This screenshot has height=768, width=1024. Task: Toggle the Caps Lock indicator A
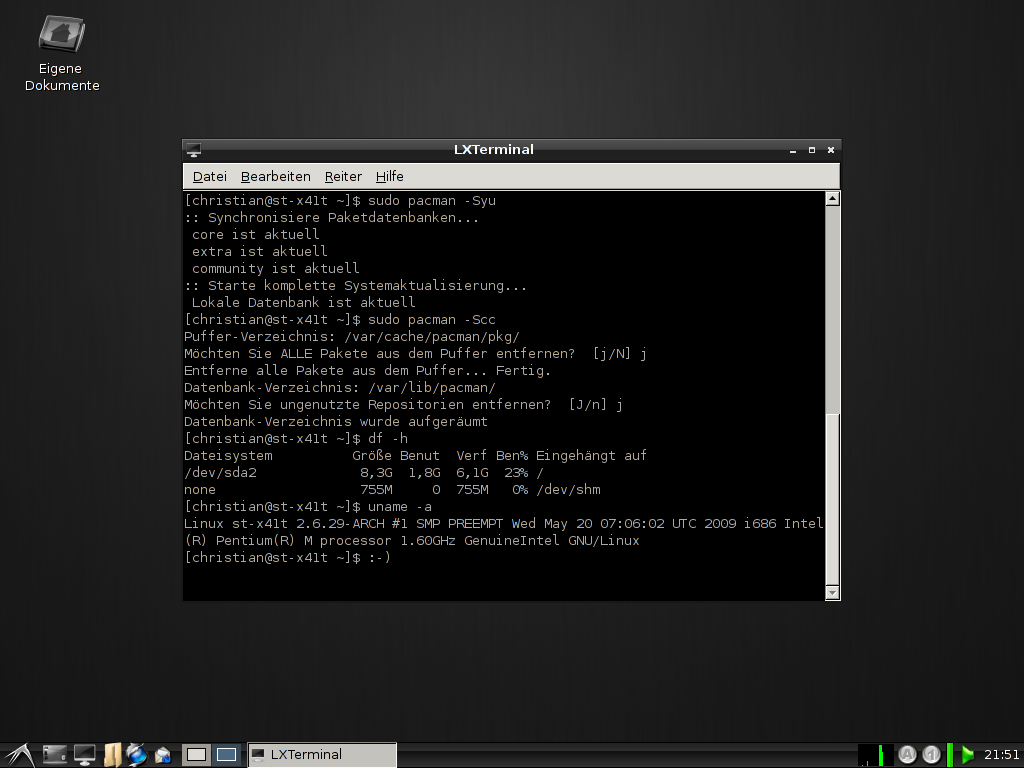pyautogui.click(x=907, y=755)
